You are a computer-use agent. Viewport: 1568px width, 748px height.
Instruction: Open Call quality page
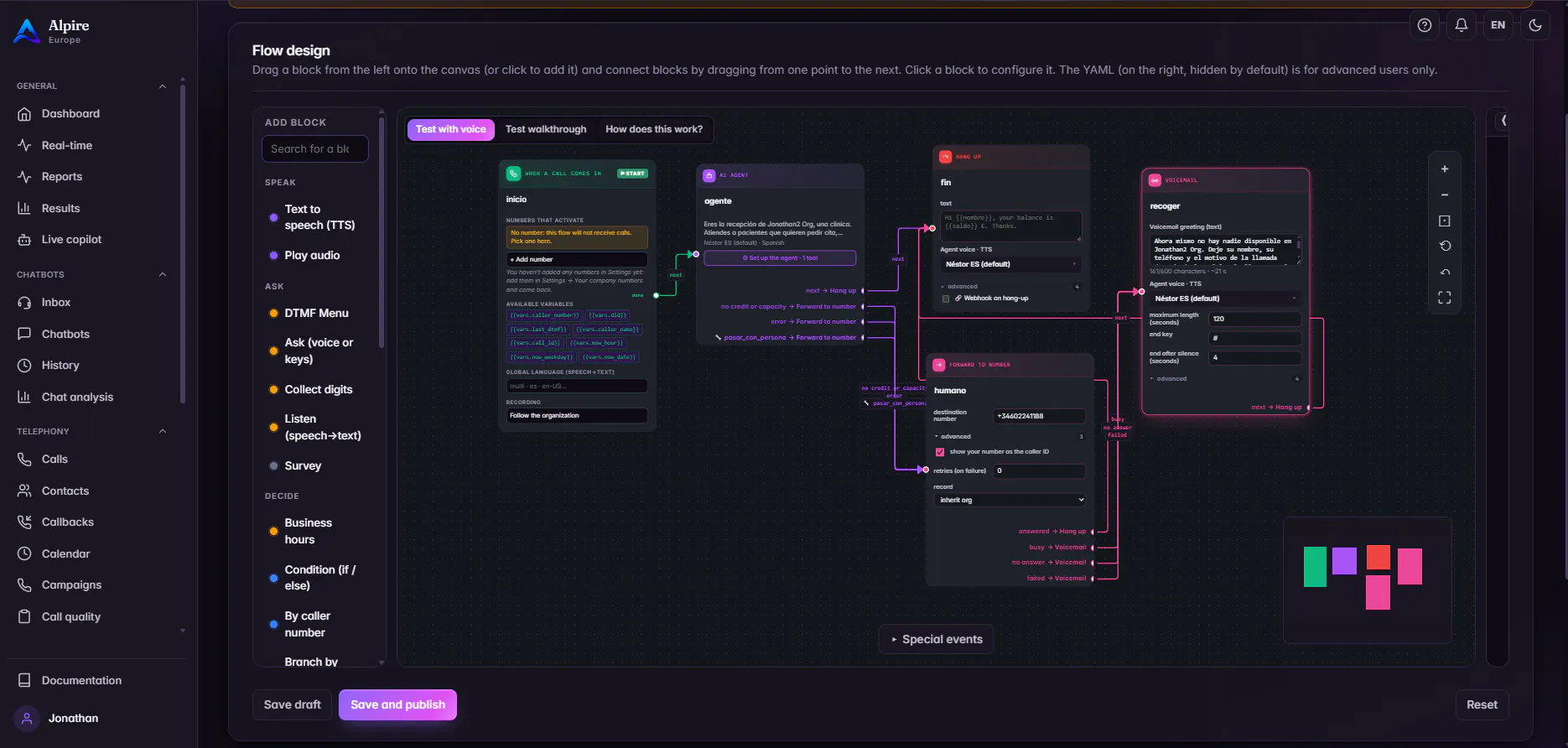(71, 616)
